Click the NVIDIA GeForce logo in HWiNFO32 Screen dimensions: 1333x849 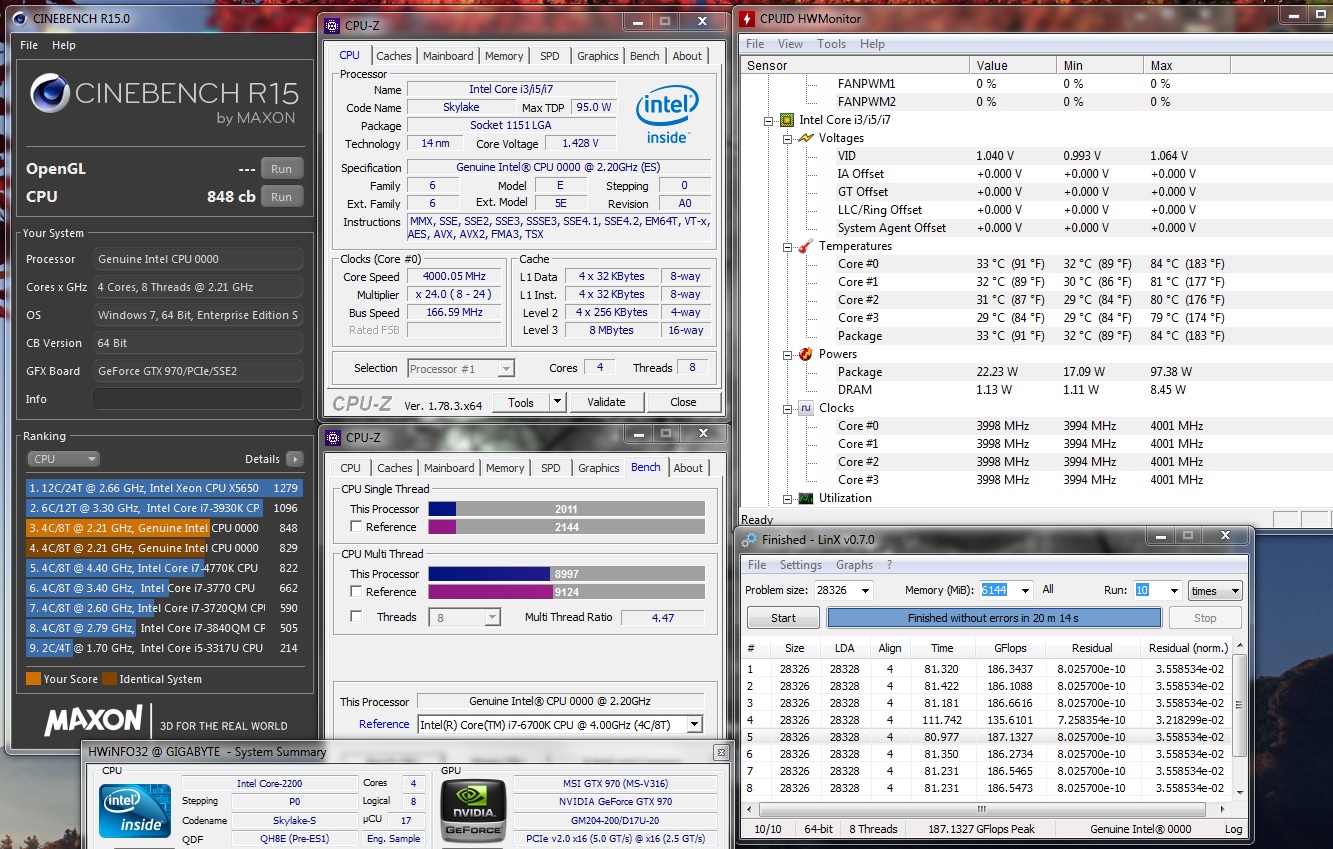473,808
